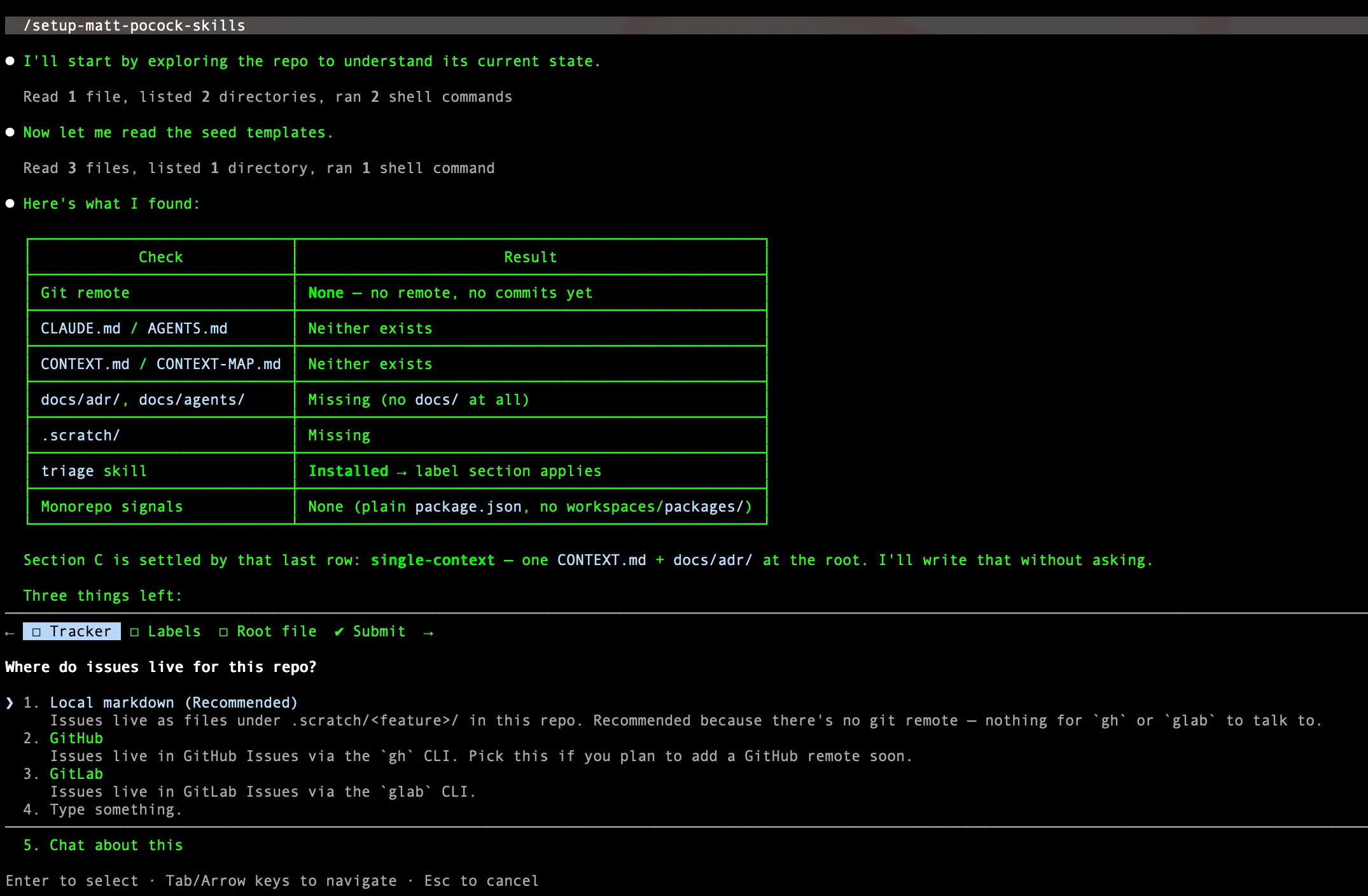Click the left arrow before Tracker
This screenshot has width=1368, height=896.
point(10,633)
